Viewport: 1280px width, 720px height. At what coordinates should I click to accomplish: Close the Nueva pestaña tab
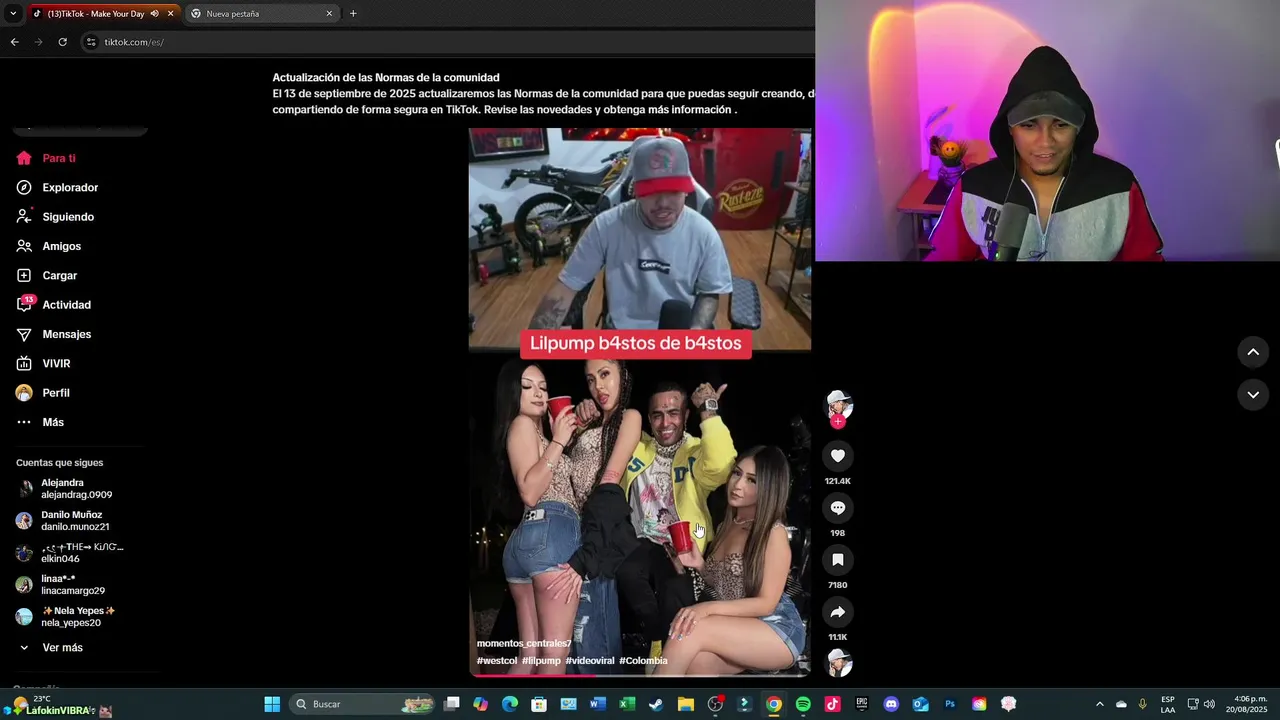pos(329,14)
